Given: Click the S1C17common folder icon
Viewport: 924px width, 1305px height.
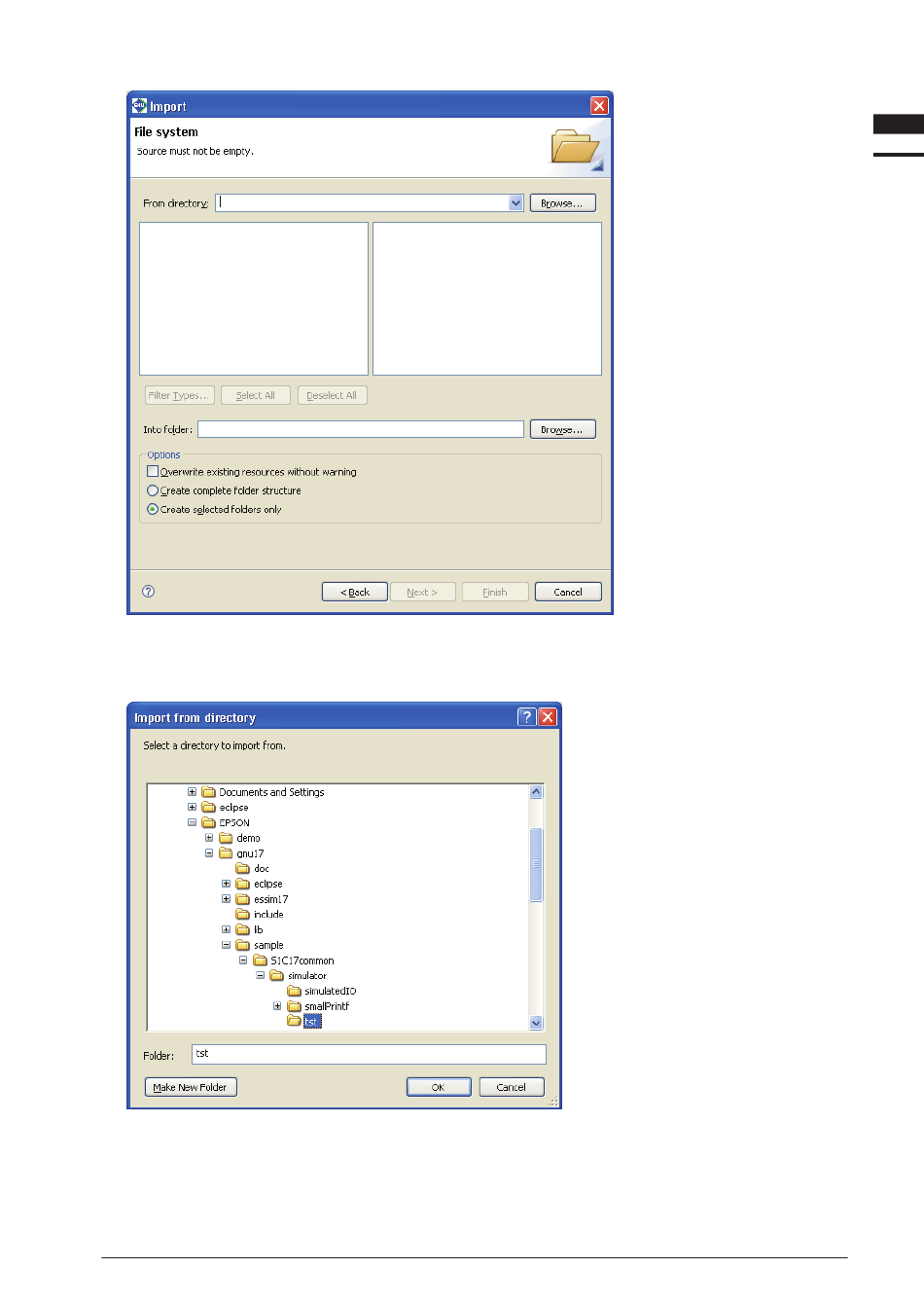Looking at the screenshot, I should coord(260,961).
